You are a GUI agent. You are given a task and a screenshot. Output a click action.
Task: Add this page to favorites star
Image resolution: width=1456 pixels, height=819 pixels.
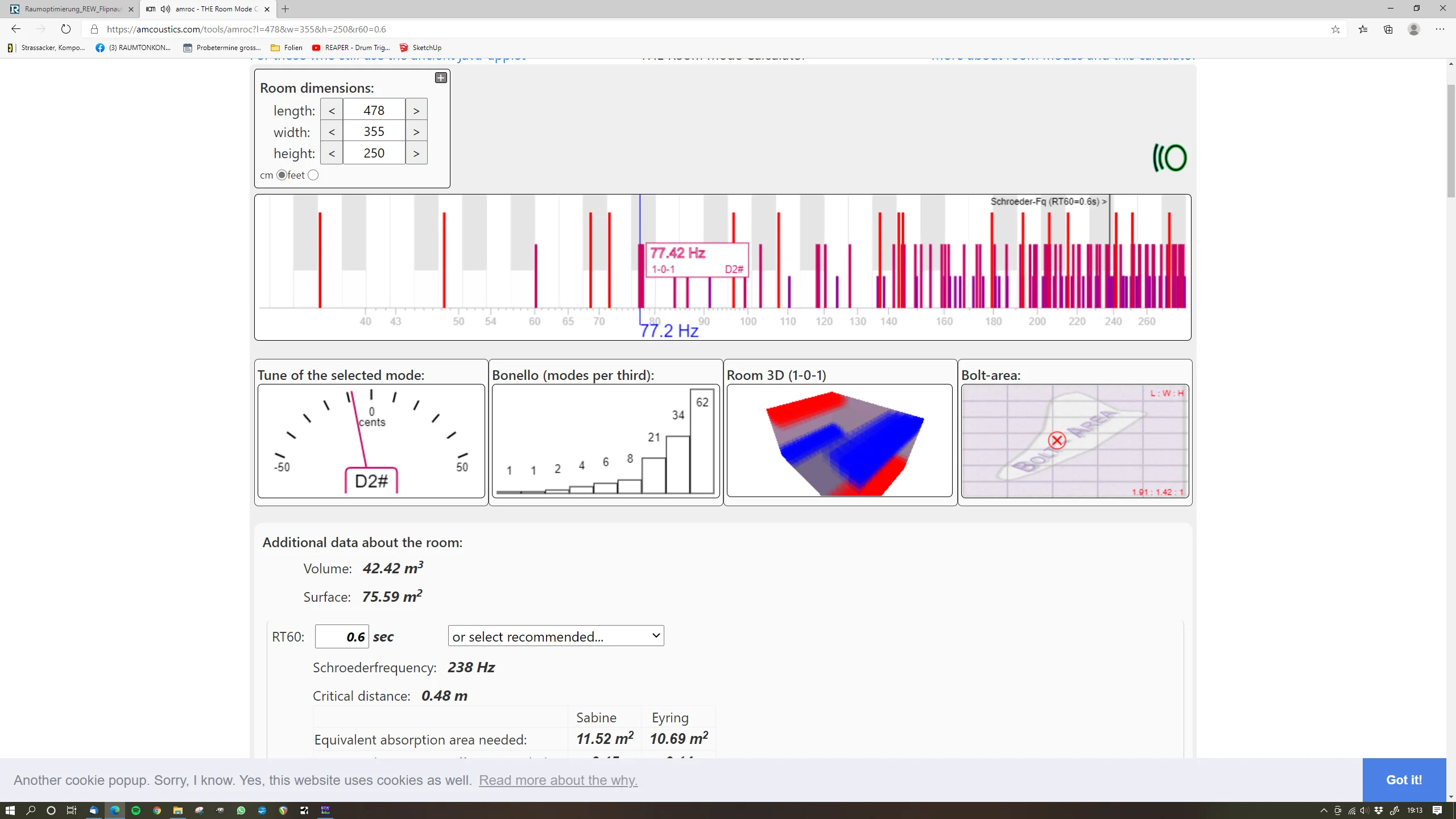[x=1335, y=29]
